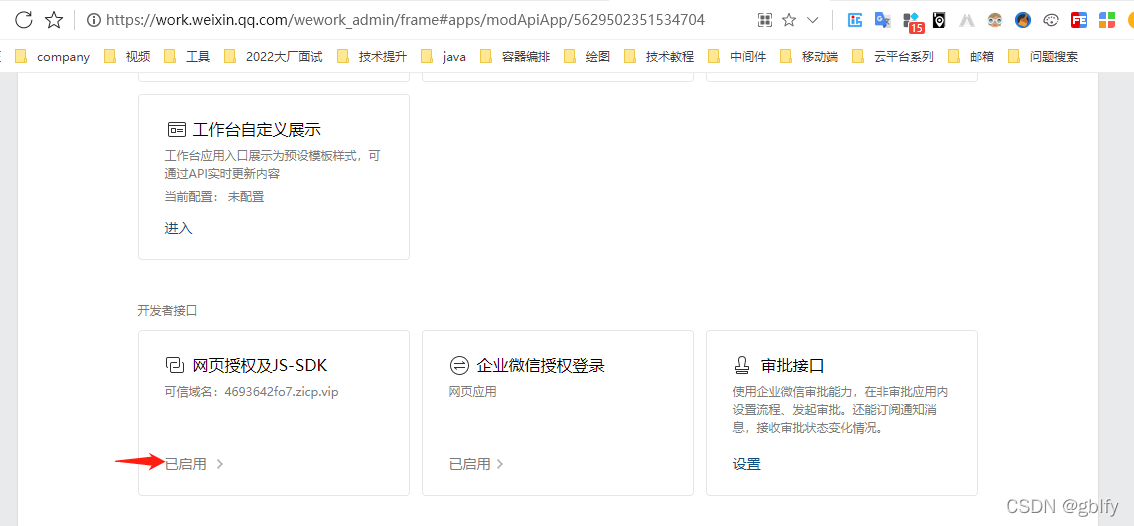Click the 工作台自定义展示 card icon

pyautogui.click(x=176, y=130)
